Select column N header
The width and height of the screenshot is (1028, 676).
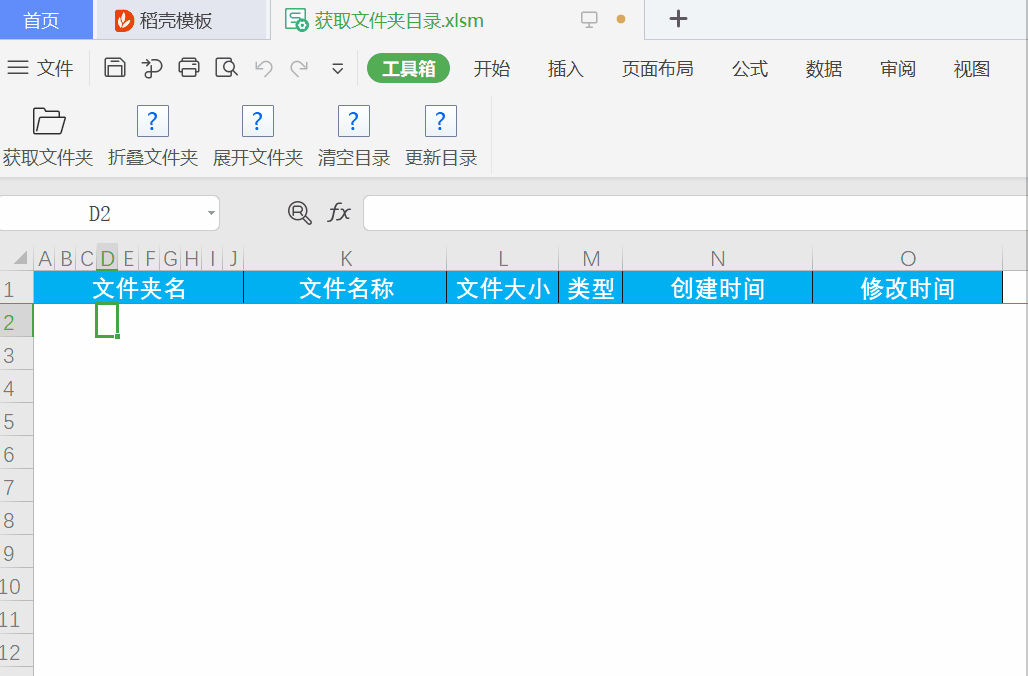[x=717, y=258]
